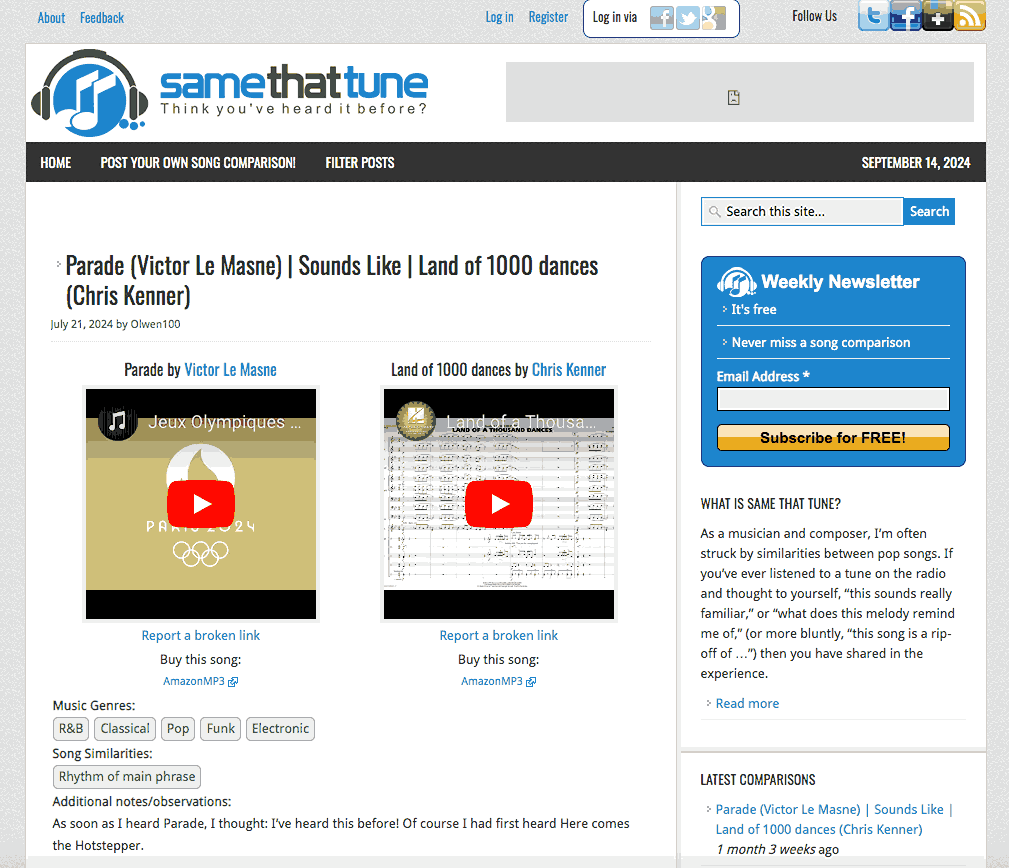Image resolution: width=1009 pixels, height=868 pixels.
Task: Click the Email Address input field
Action: click(833, 399)
